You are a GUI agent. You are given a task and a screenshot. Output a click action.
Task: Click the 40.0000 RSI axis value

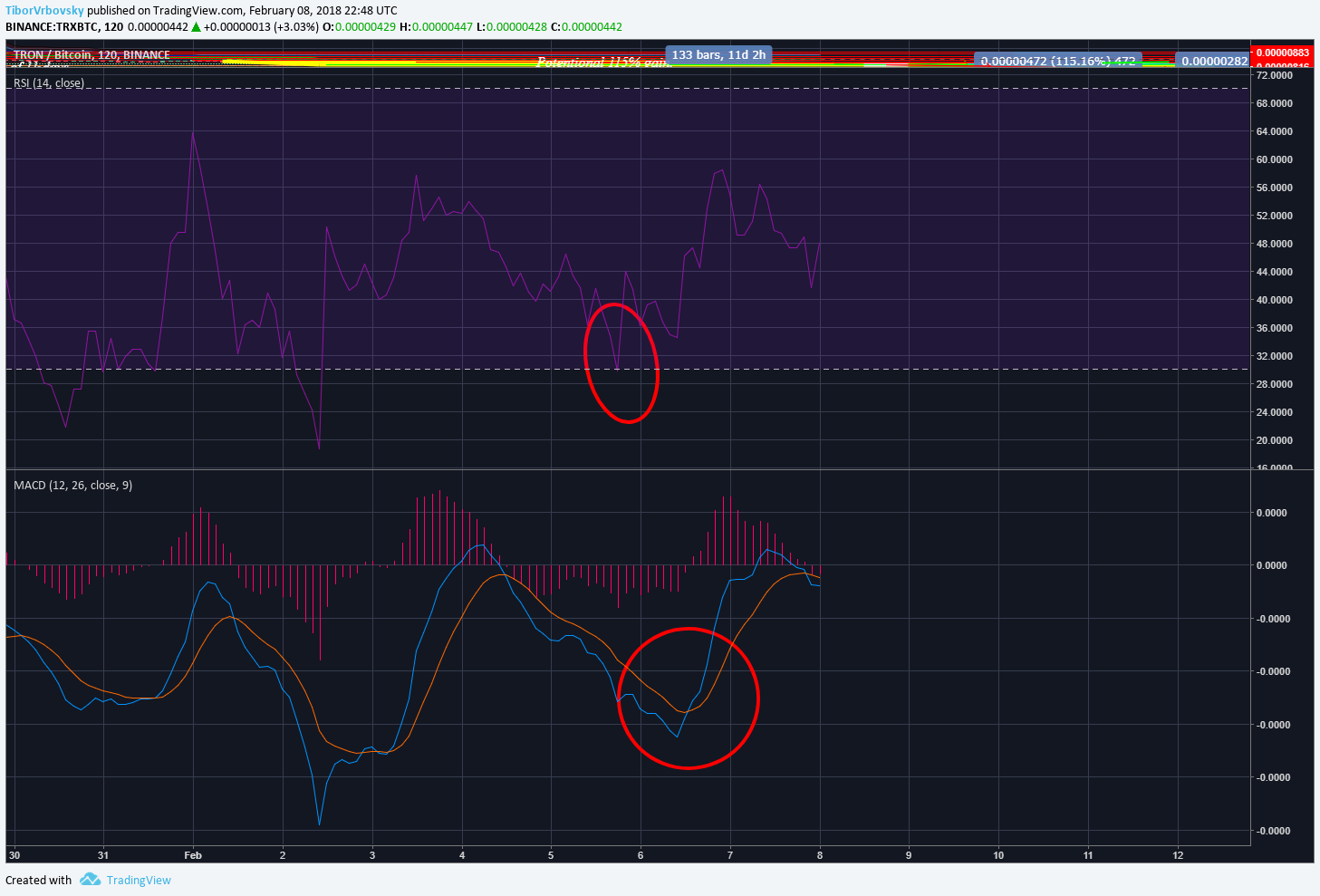point(1274,300)
